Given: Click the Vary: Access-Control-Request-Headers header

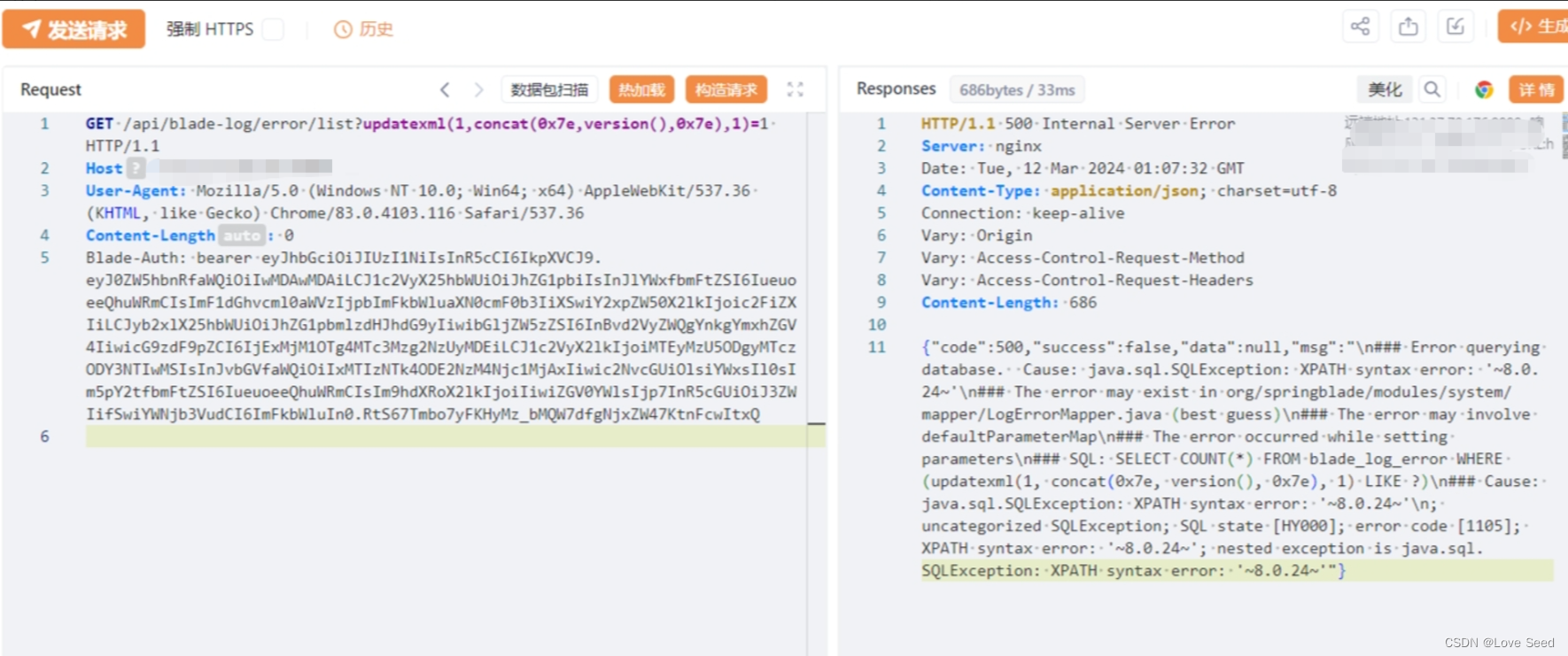Looking at the screenshot, I should tap(1087, 280).
